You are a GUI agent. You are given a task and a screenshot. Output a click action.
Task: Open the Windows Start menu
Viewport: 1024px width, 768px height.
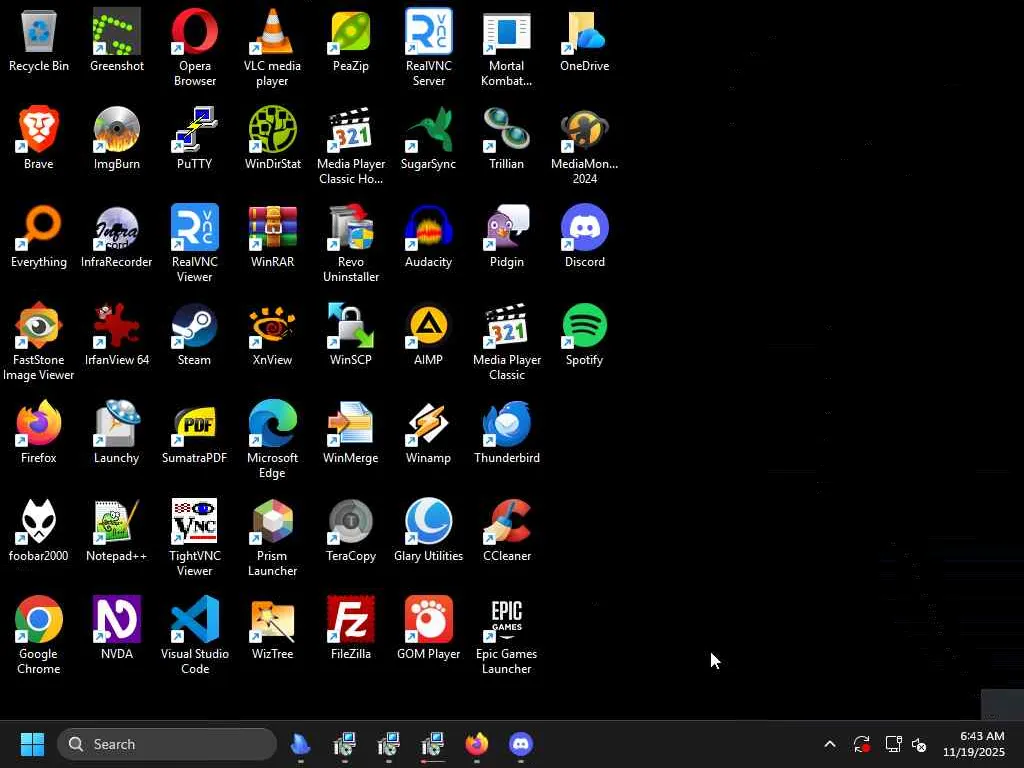[x=32, y=744]
